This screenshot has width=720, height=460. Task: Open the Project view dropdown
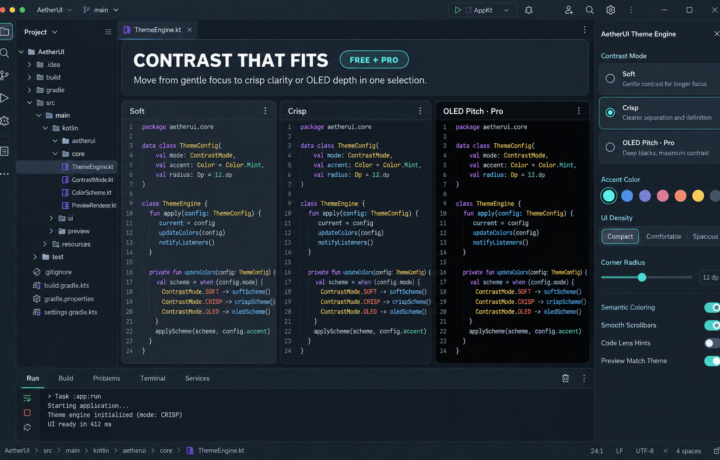click(x=40, y=32)
